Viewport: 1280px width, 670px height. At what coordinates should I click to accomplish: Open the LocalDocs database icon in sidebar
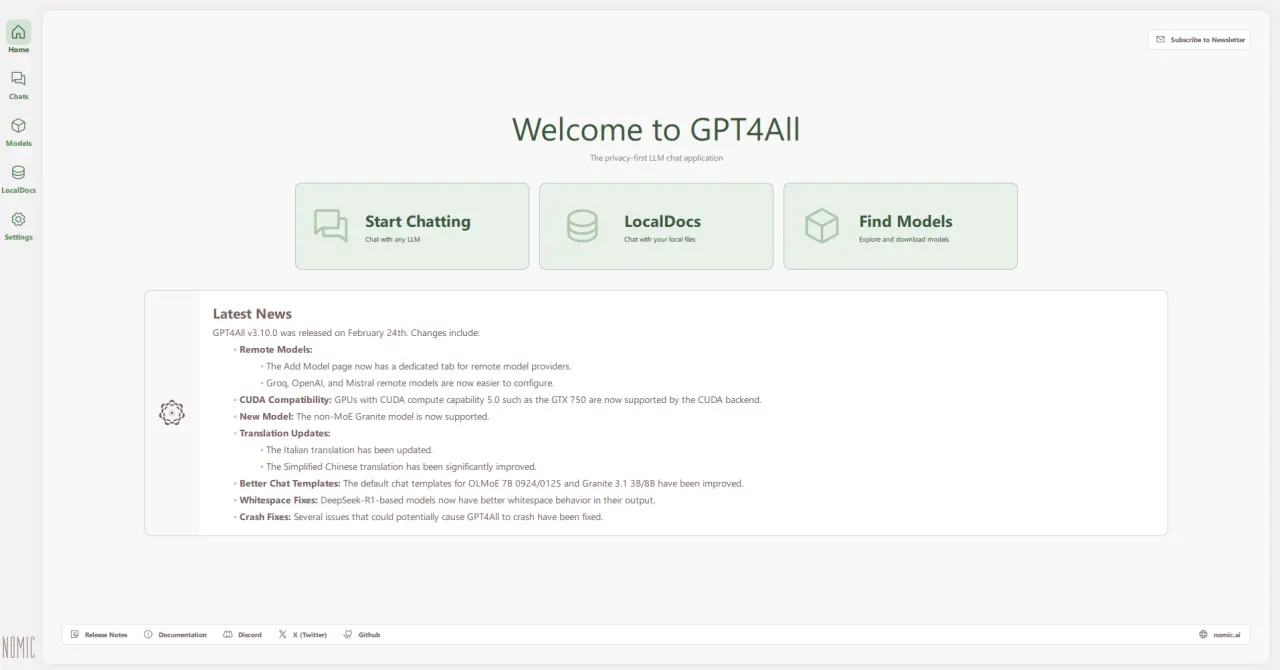pyautogui.click(x=18, y=173)
